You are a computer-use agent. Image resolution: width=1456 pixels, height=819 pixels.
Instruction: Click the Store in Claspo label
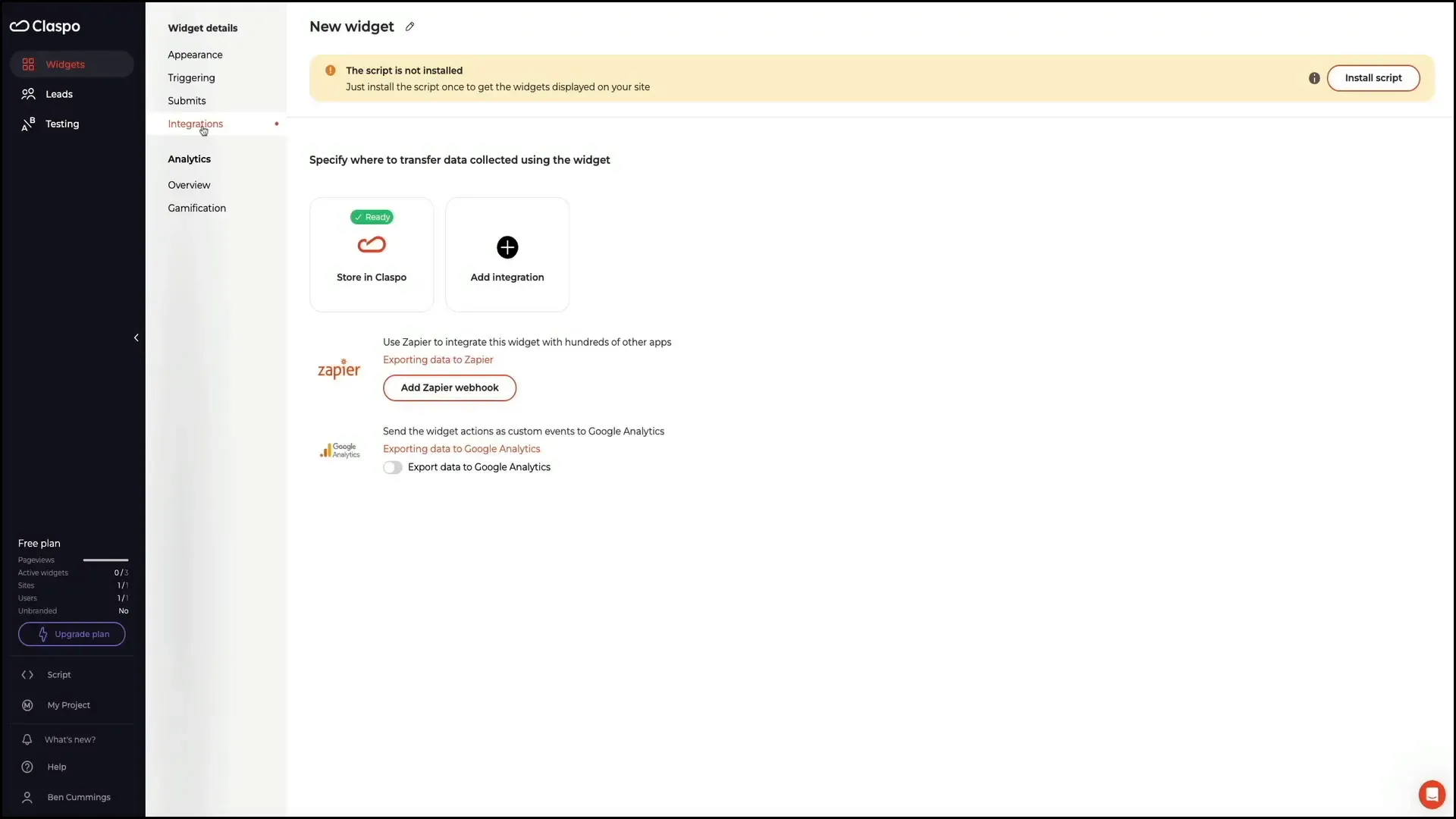click(x=372, y=278)
